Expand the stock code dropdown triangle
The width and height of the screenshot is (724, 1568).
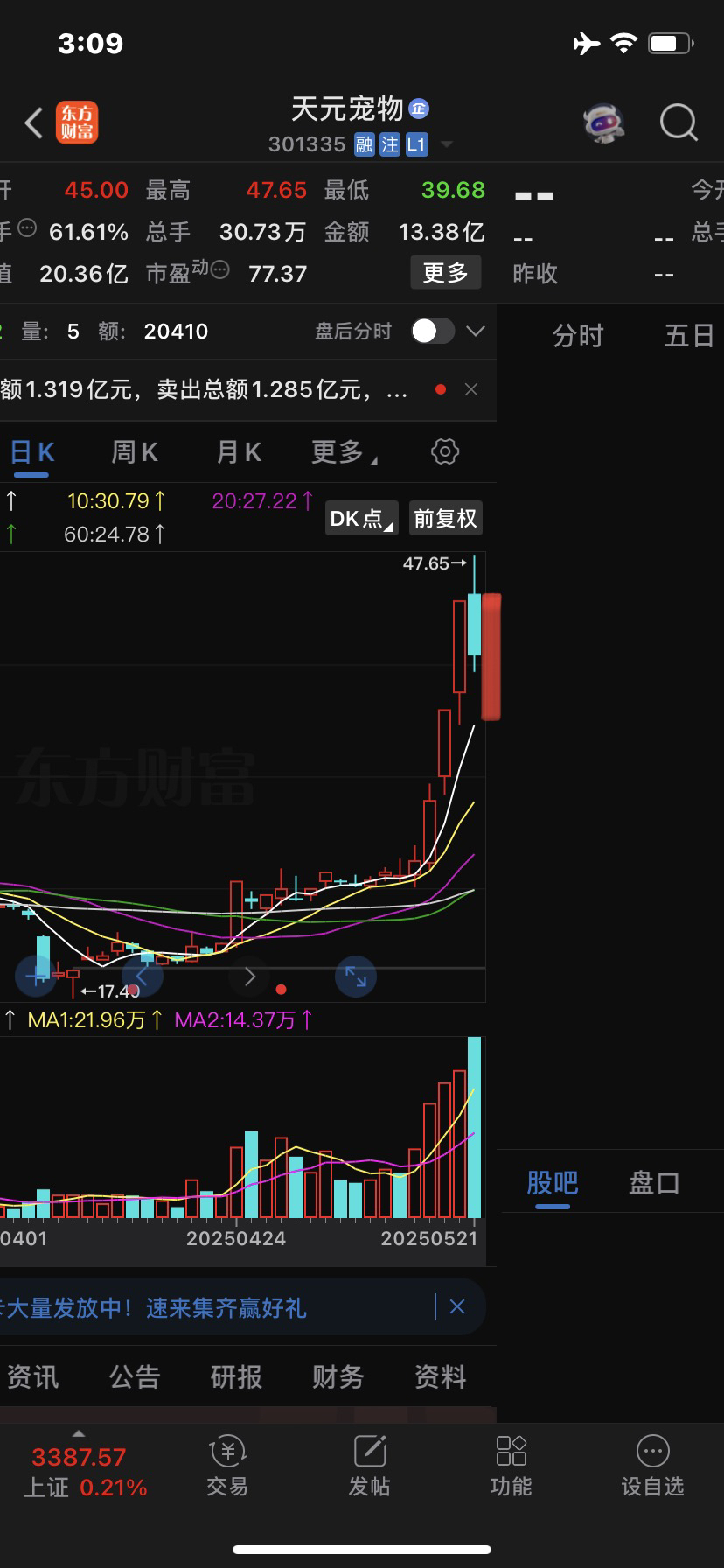point(446,144)
